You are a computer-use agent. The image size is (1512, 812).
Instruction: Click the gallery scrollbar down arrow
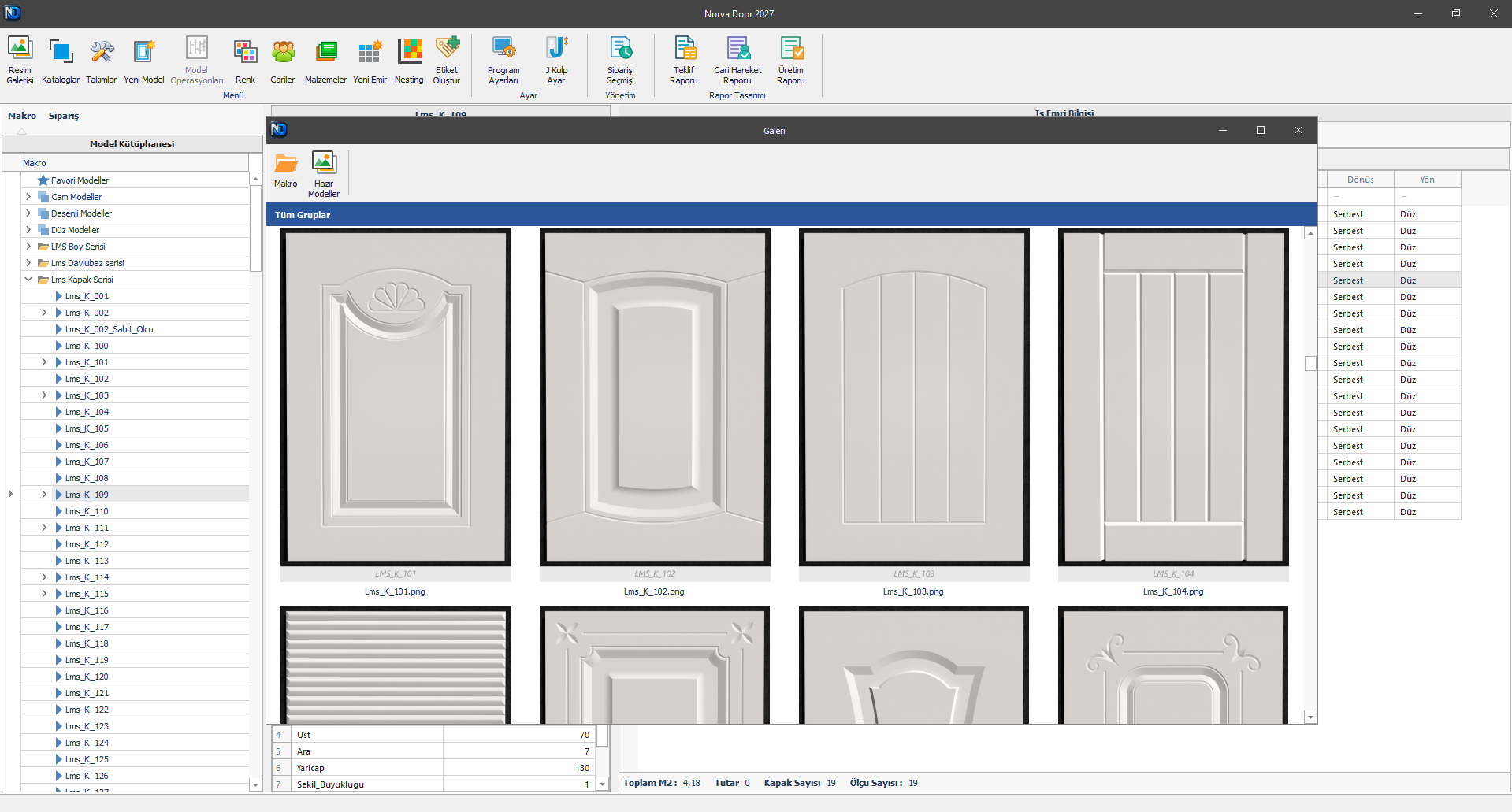[x=1310, y=717]
